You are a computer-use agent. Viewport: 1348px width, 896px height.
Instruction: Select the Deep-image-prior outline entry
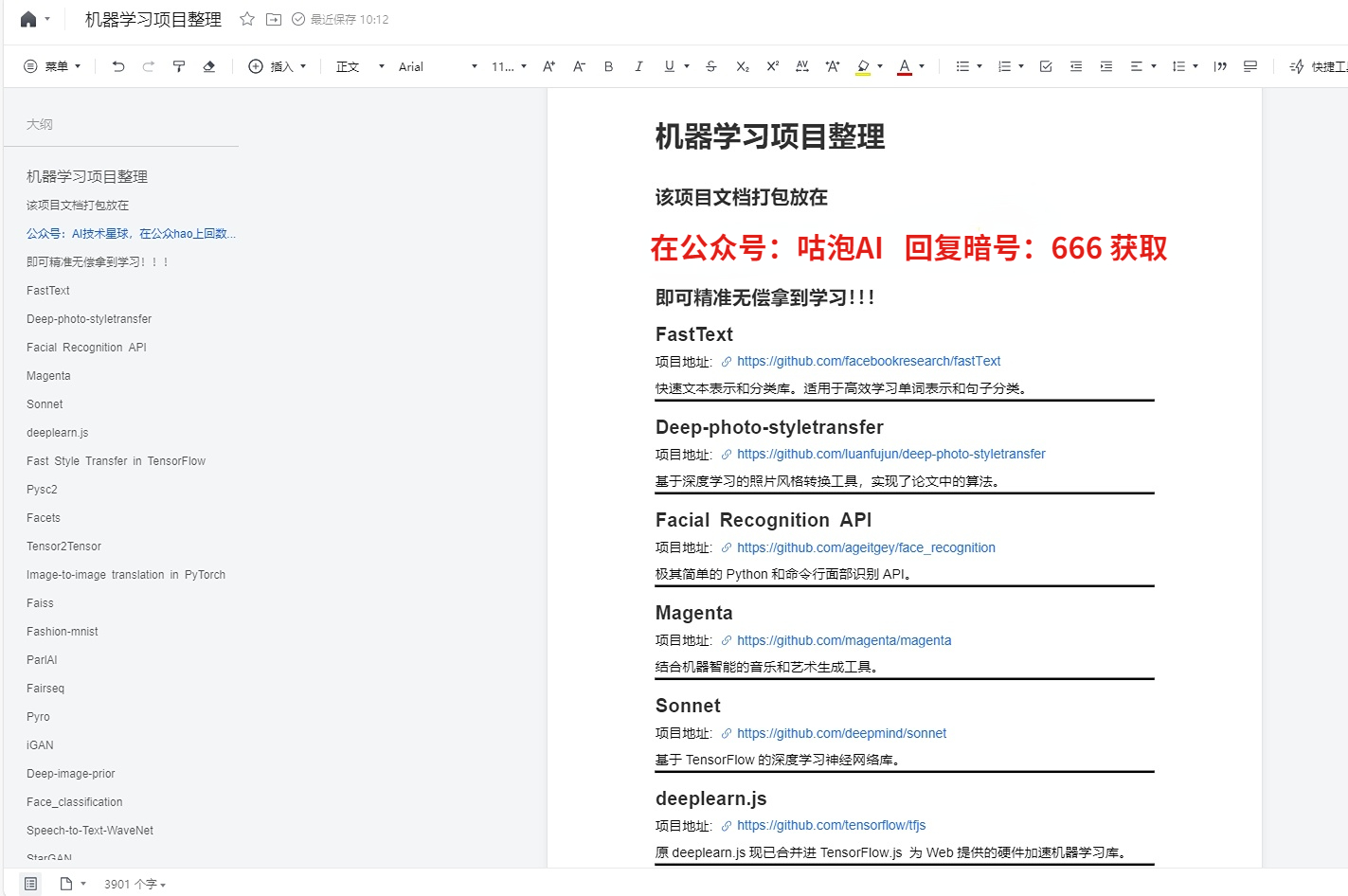tap(71, 774)
